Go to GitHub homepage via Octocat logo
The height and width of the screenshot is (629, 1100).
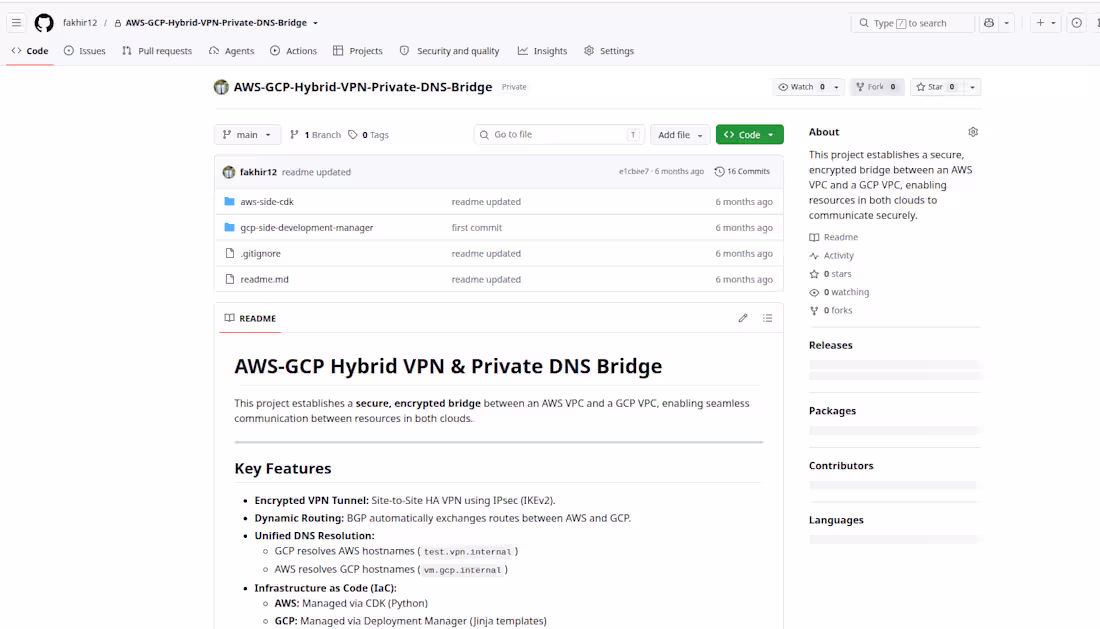coord(44,22)
